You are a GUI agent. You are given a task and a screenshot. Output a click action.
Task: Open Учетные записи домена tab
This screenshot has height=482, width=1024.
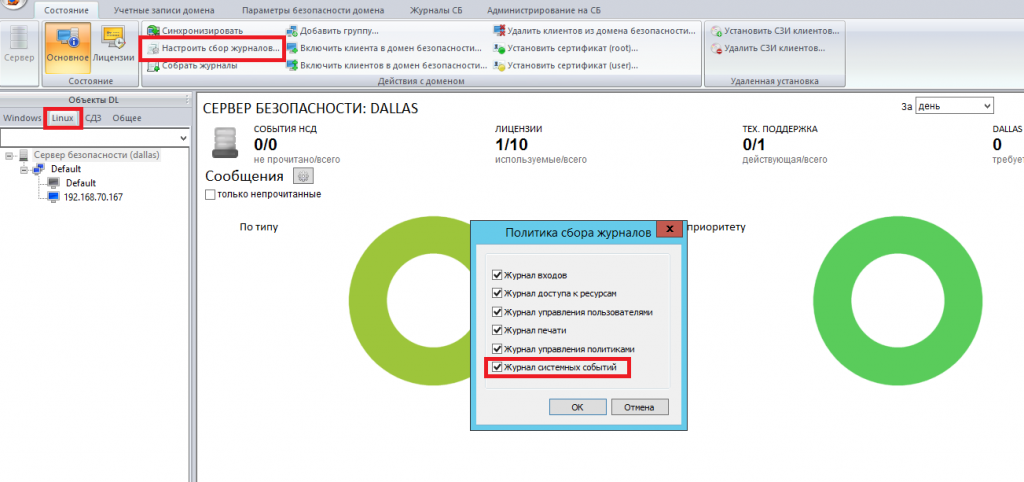[163, 10]
